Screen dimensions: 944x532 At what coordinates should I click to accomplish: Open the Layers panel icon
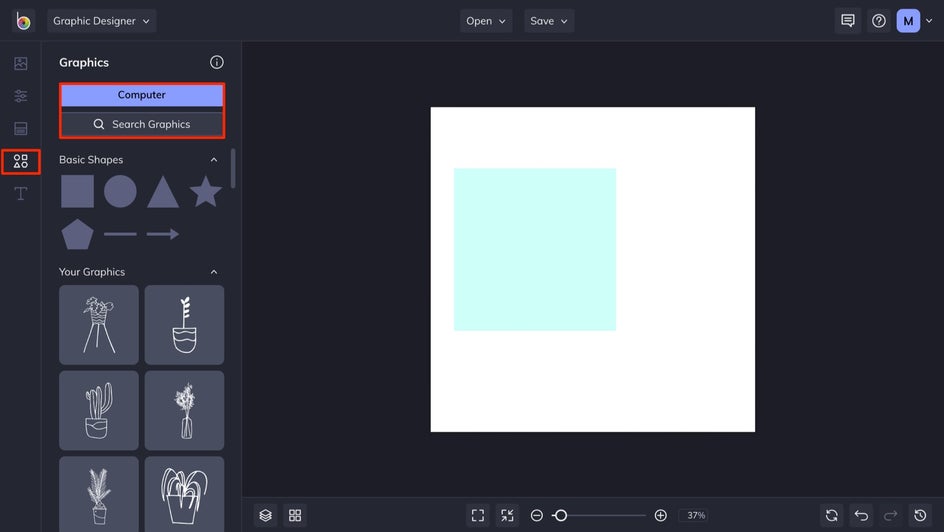tap(266, 515)
